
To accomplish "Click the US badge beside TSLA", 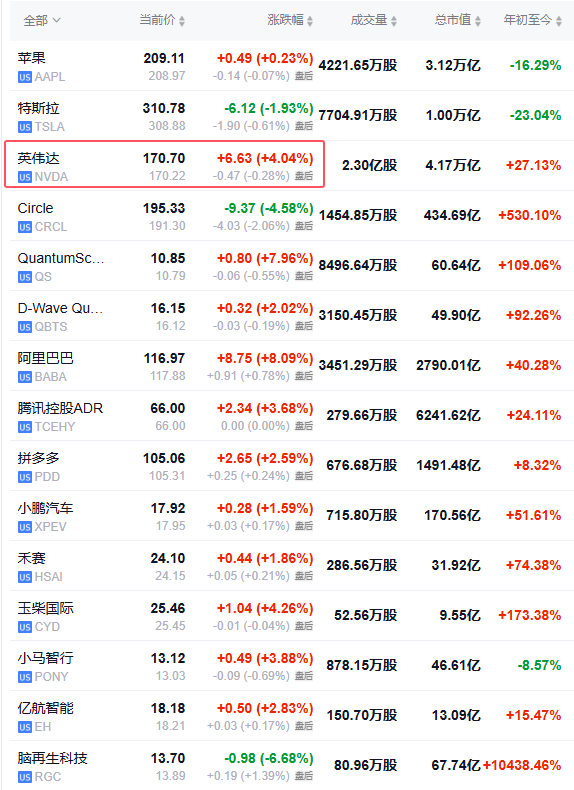I will pyautogui.click(x=25, y=127).
